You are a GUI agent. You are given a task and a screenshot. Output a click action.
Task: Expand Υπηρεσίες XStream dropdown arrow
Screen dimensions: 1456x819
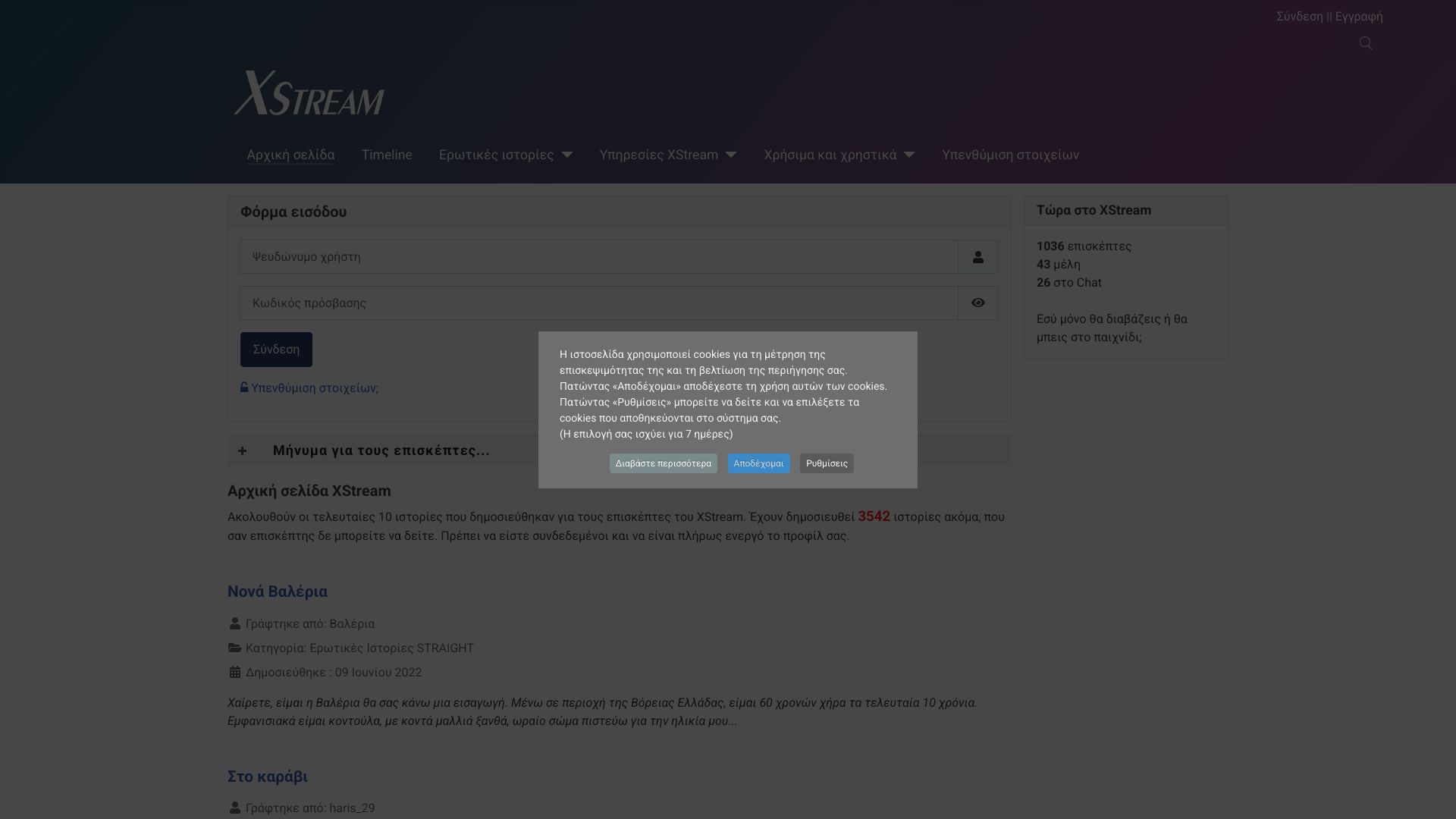click(730, 155)
